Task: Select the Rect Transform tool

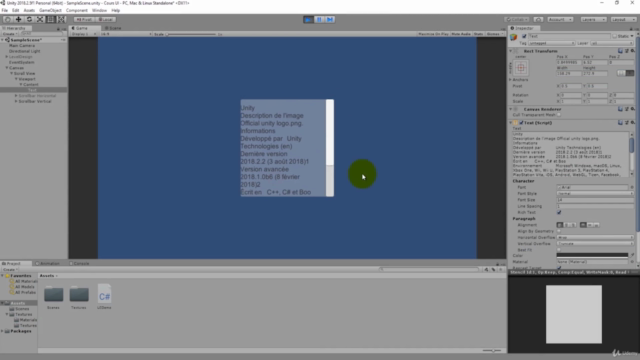Action: coord(51,19)
